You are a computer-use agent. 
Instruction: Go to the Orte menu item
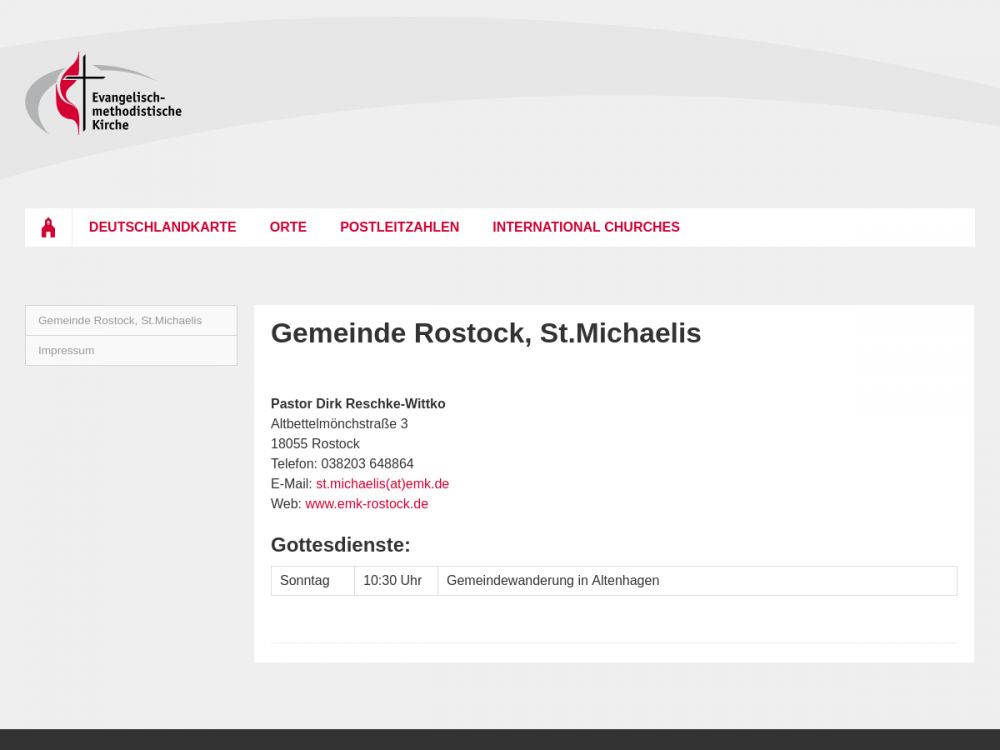[x=288, y=227]
